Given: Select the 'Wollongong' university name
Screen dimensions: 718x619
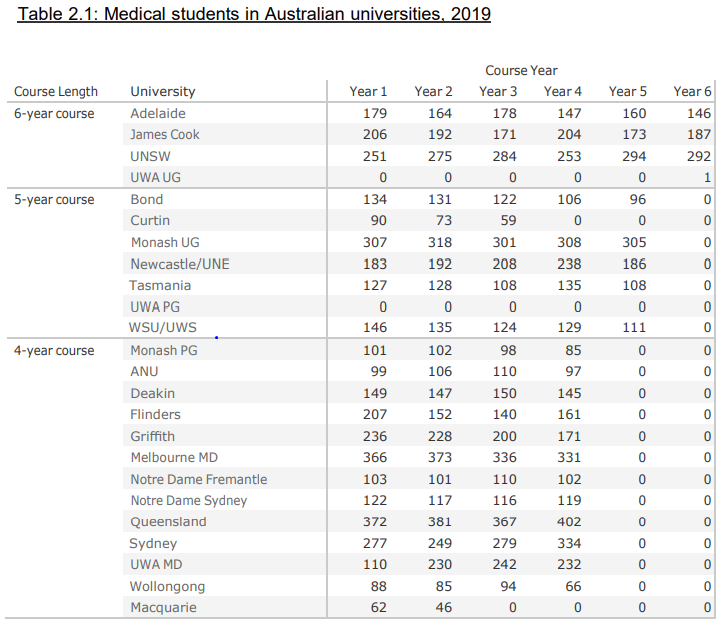Looking at the screenshot, I should 167,587.
